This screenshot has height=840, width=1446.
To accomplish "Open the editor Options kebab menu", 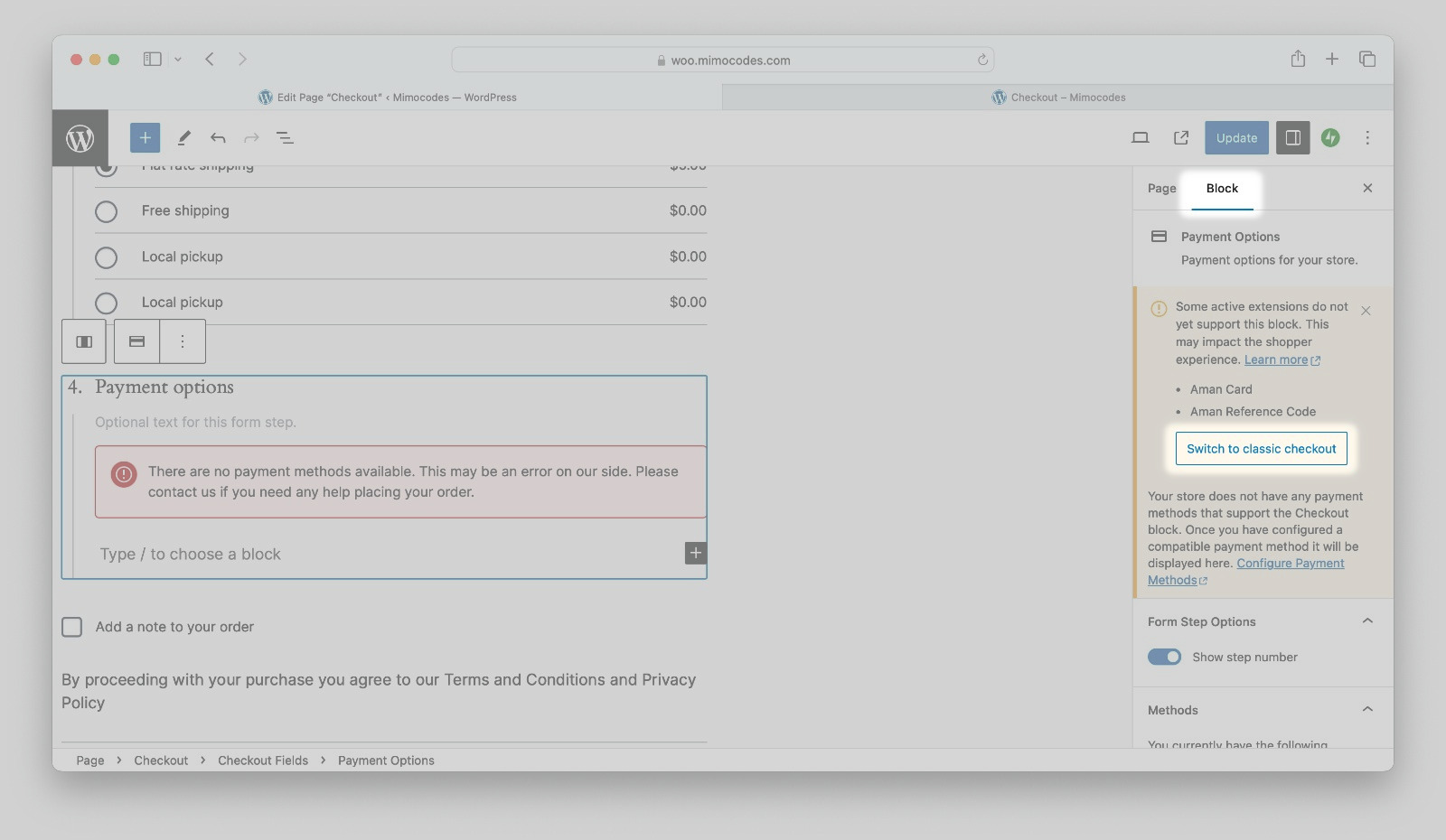I will (1366, 137).
